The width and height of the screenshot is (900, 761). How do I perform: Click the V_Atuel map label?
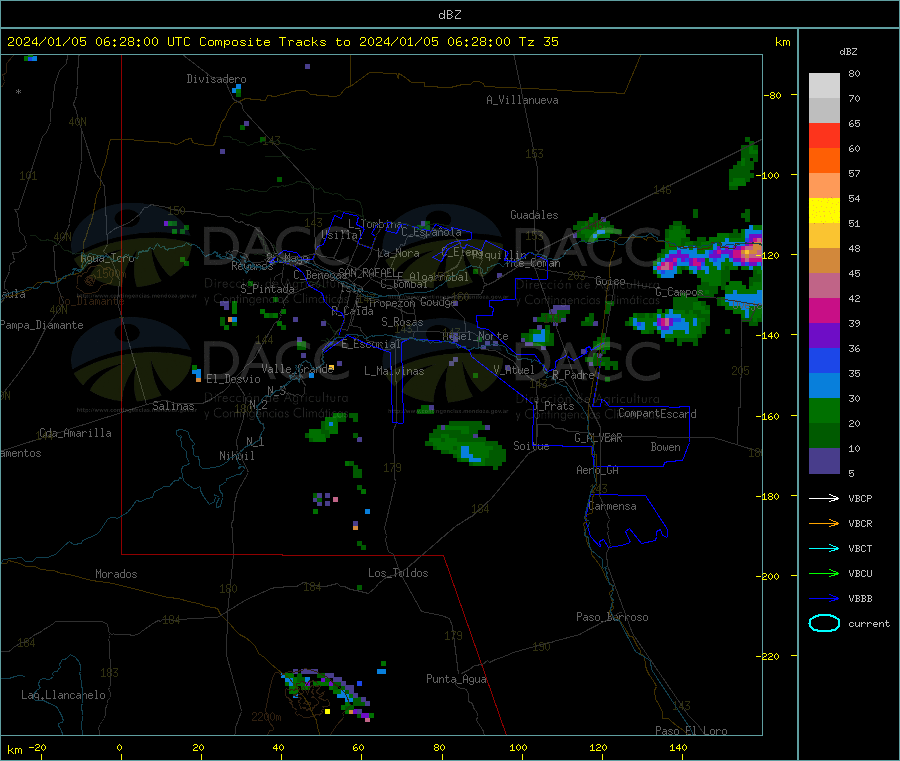pos(514,370)
